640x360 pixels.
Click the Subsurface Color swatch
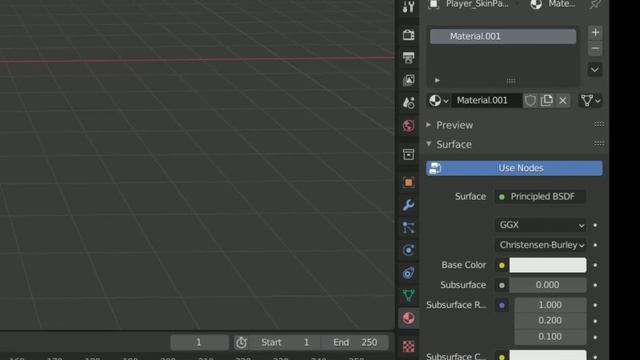(x=548, y=355)
